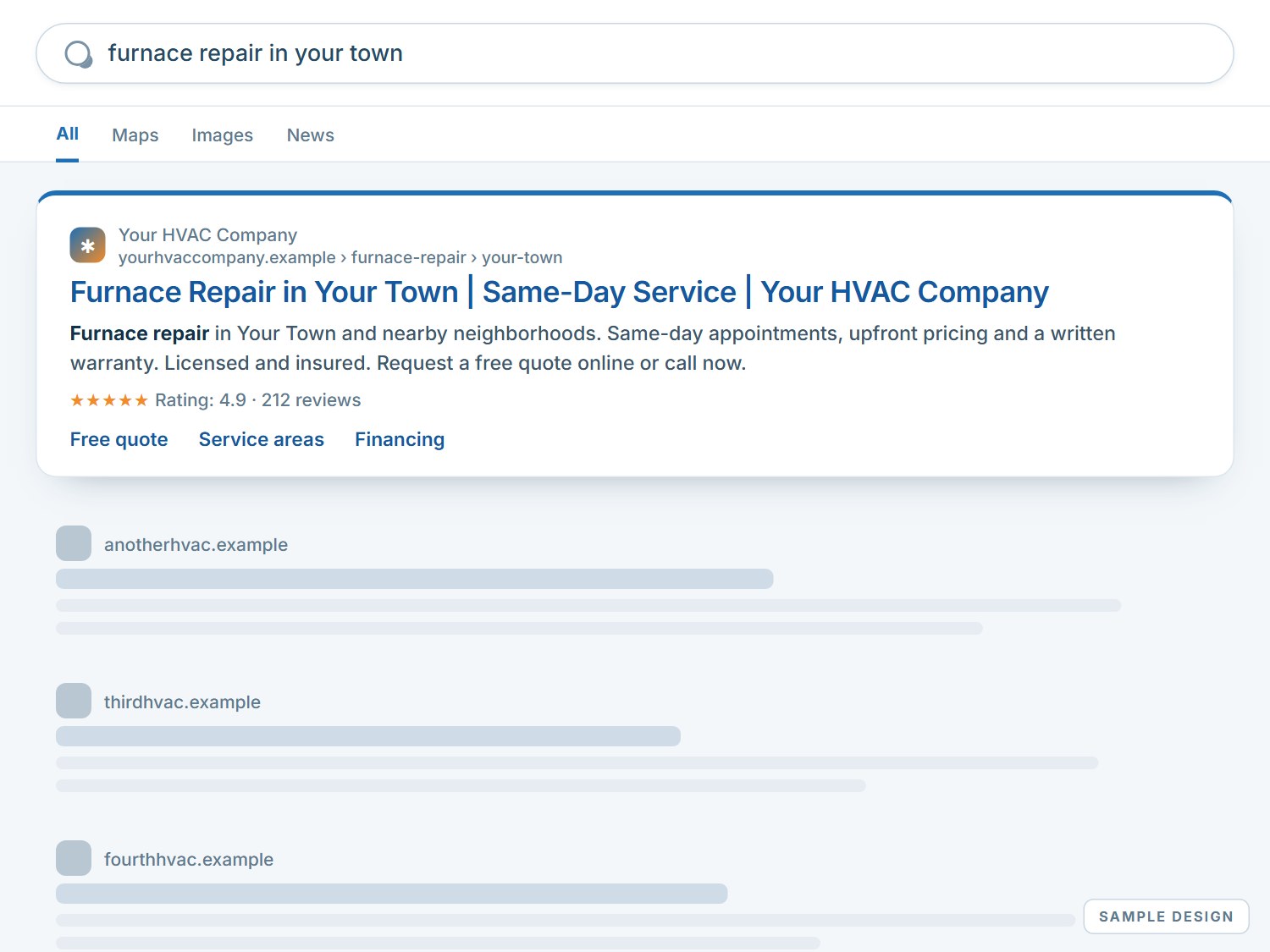Click the Rating: 4.9 · 212 reviews text
The height and width of the screenshot is (952, 1270).
pyautogui.click(x=258, y=400)
